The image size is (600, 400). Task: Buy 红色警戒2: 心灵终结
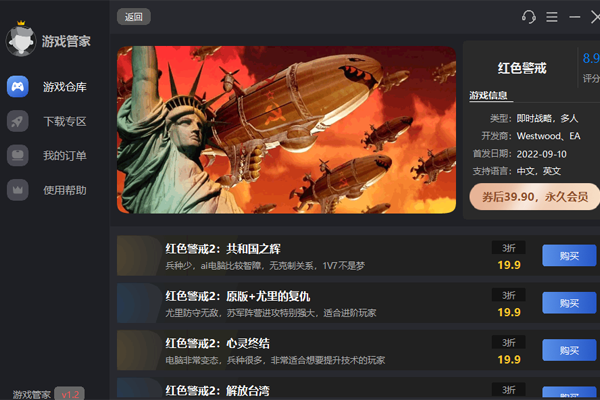[569, 350]
